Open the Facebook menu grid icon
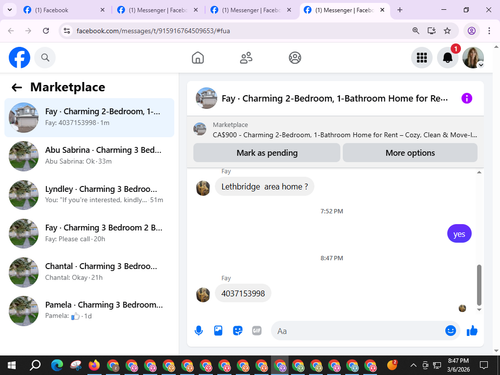500x375 pixels. pyautogui.click(x=422, y=58)
